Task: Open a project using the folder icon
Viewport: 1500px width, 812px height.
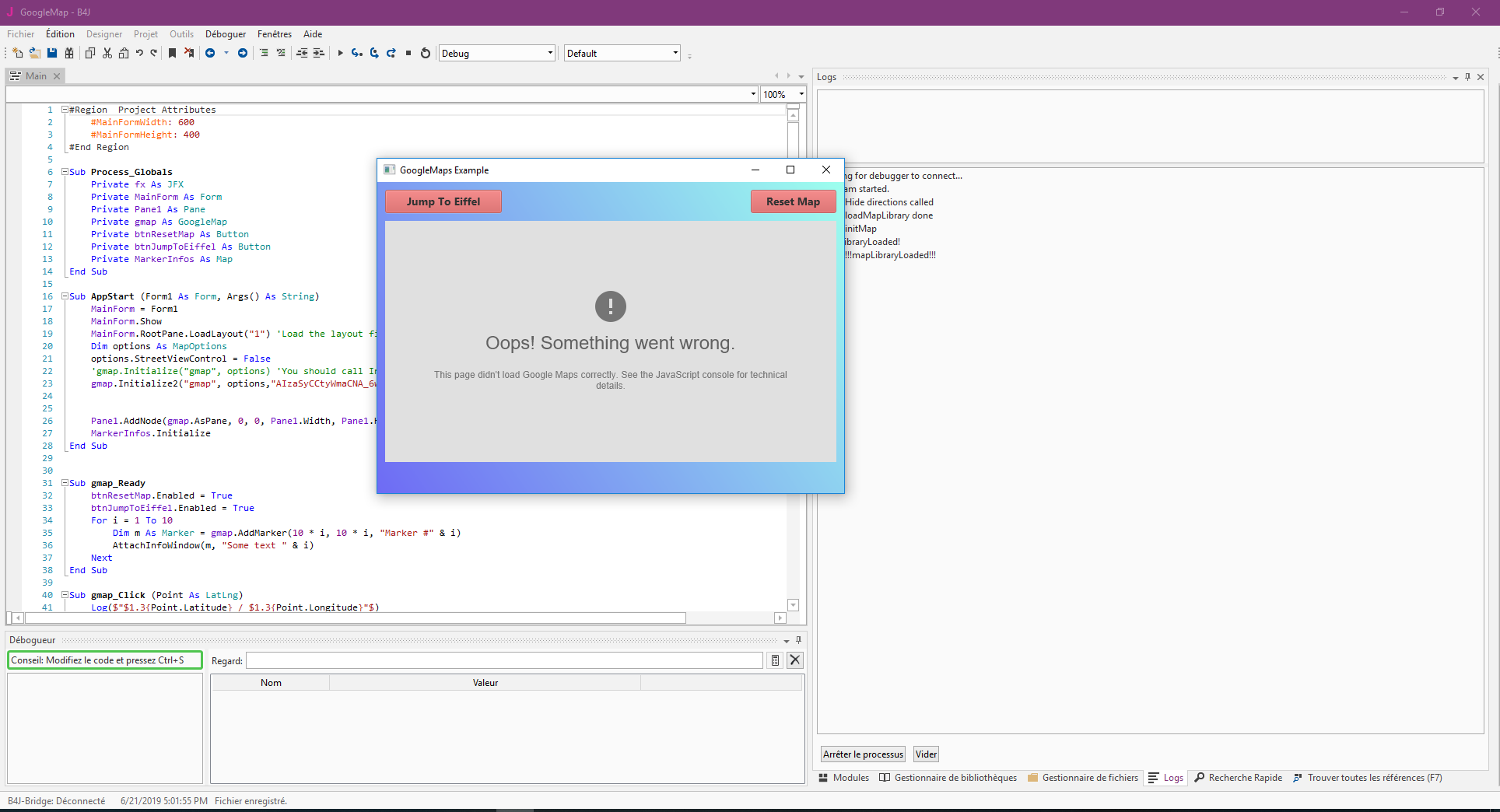Action: click(35, 53)
